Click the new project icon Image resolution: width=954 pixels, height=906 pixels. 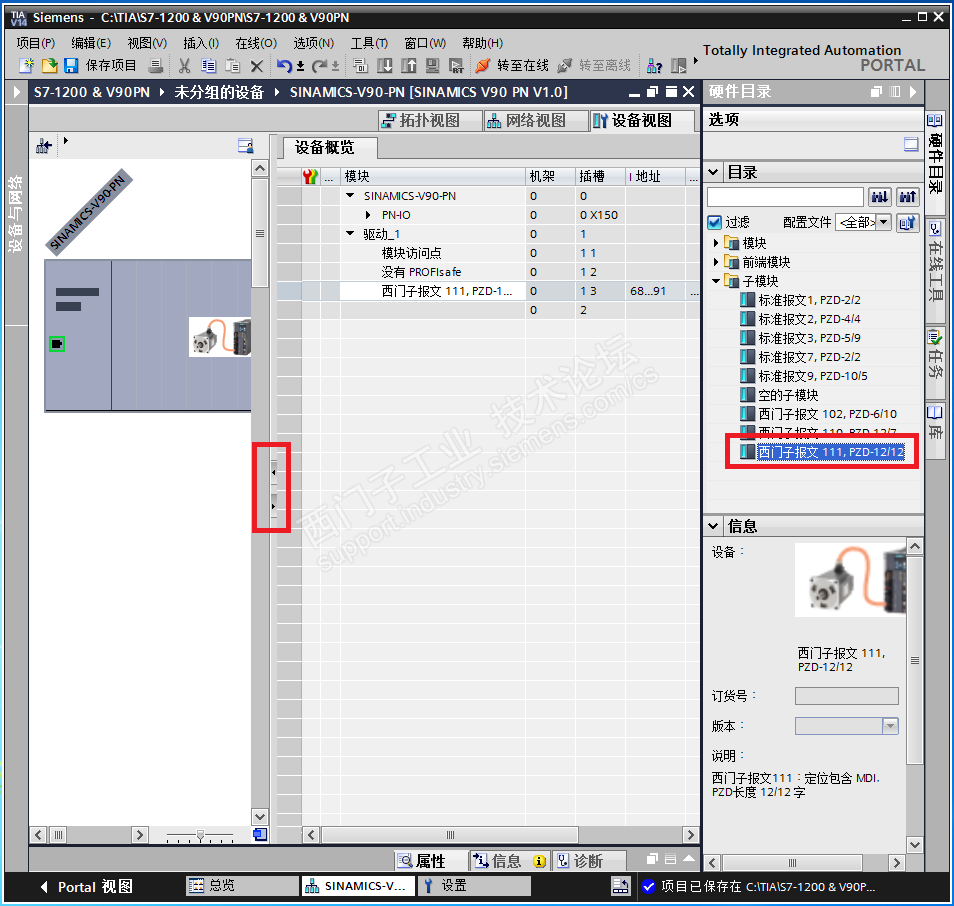tap(27, 66)
